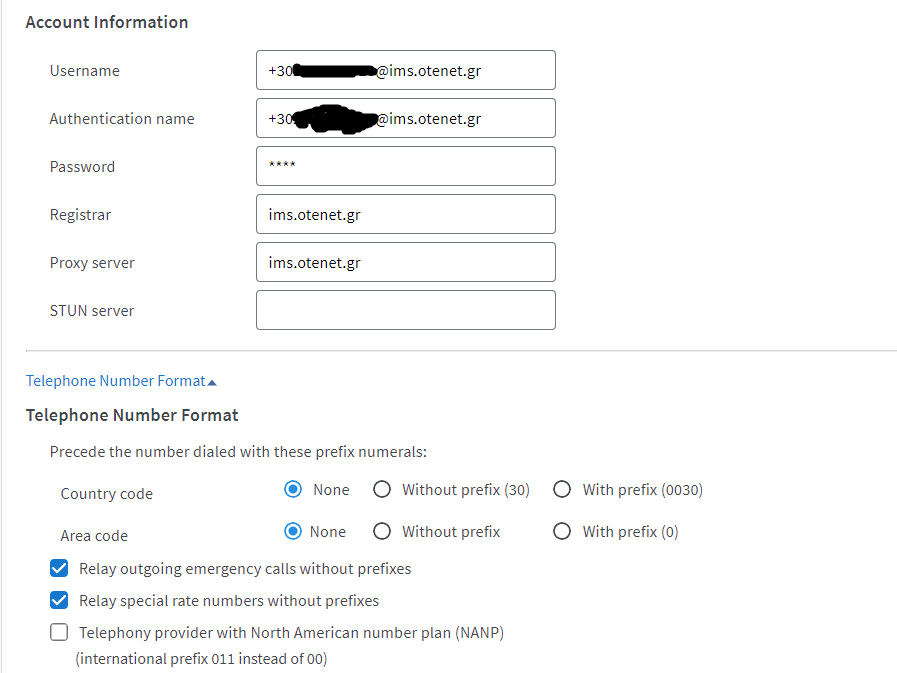This screenshot has height=673, width=897.
Task: Select Country code With prefix (0030)
Action: [x=562, y=490]
